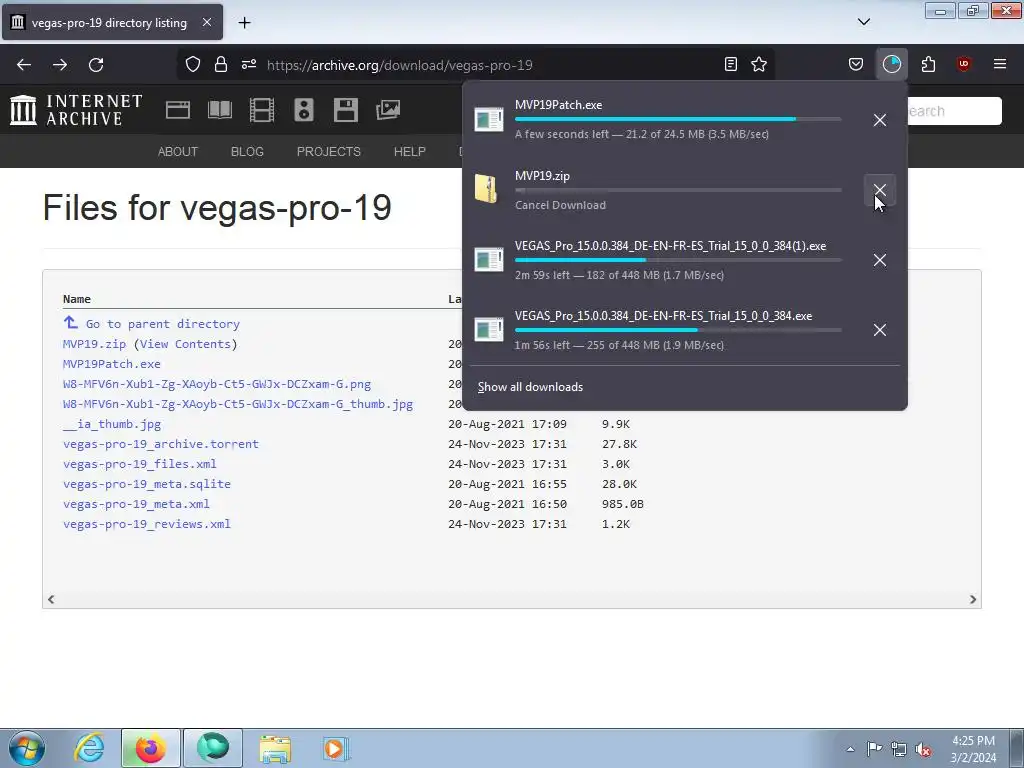The image size is (1024, 768).
Task: Open site security padlock icon
Action: [221, 65]
